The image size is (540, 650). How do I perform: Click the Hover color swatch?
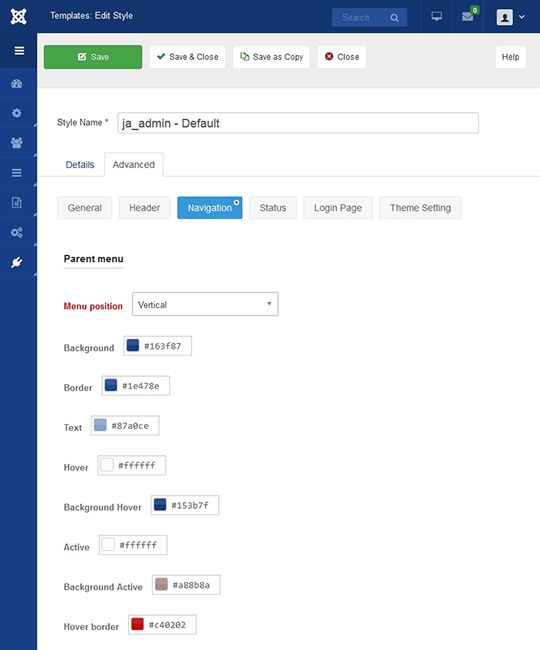[x=107, y=465]
